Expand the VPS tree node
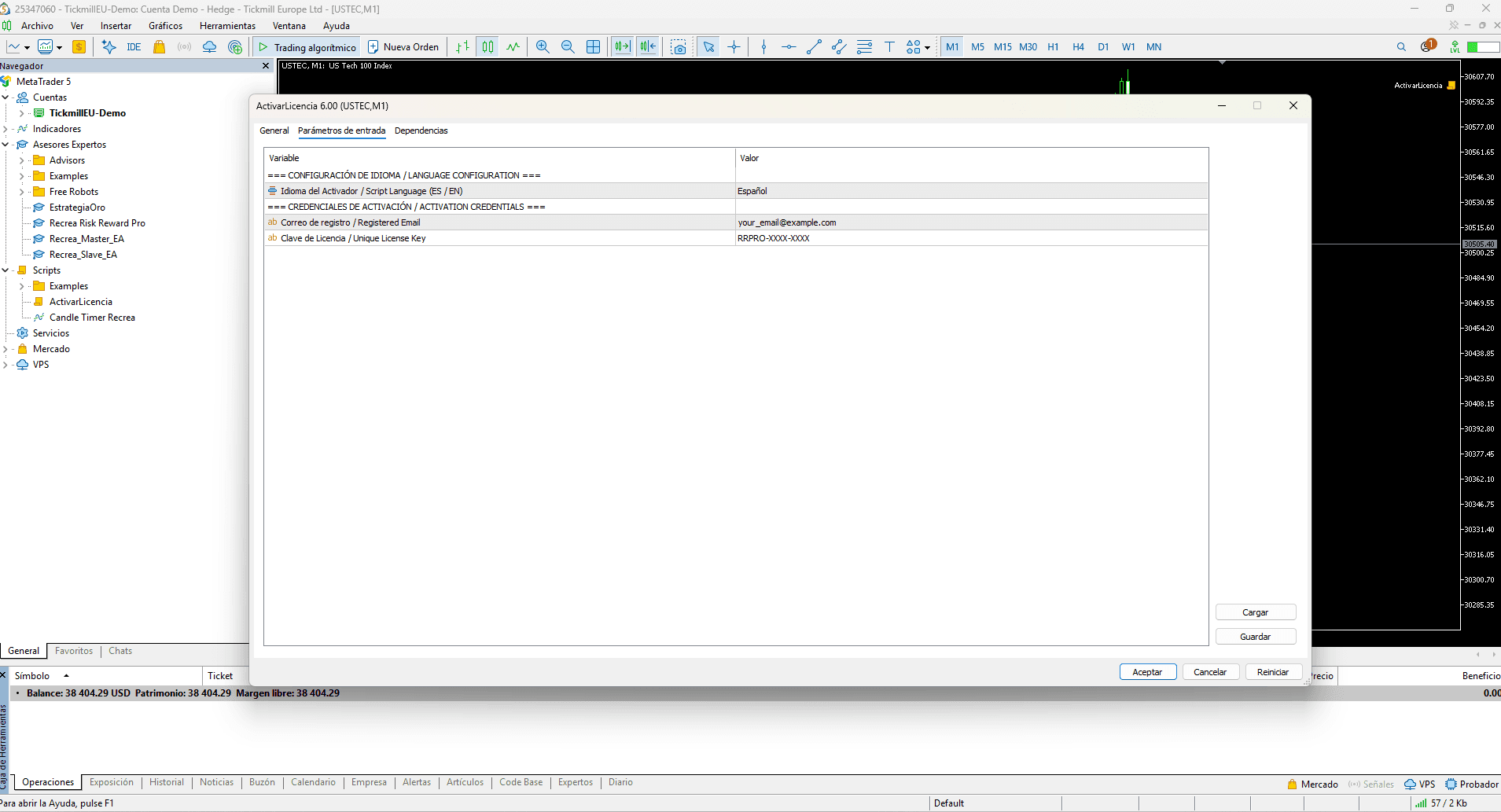Image resolution: width=1501 pixels, height=812 pixels. pyautogui.click(x=6, y=365)
